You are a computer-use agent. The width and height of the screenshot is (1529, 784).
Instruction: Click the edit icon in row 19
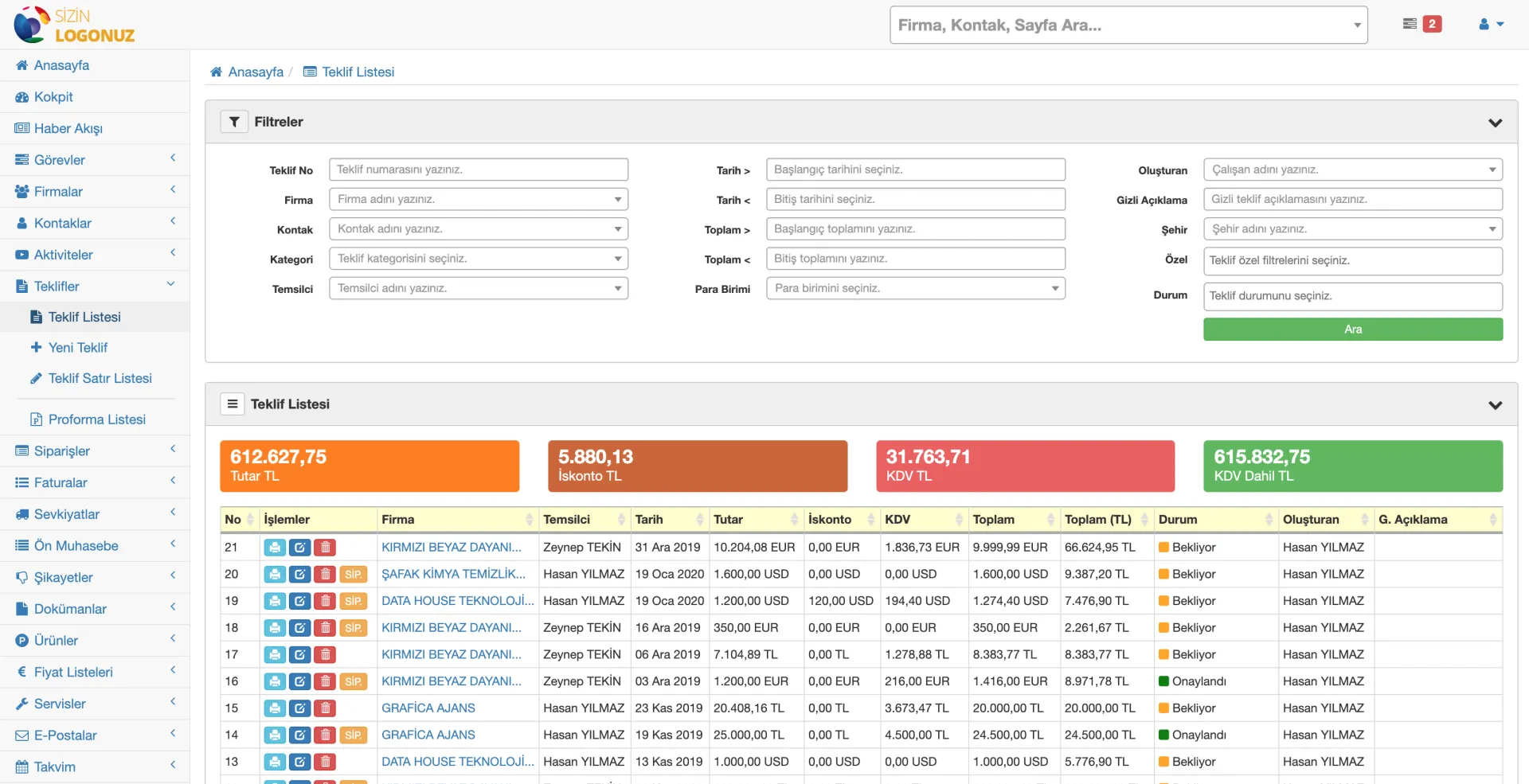point(299,601)
